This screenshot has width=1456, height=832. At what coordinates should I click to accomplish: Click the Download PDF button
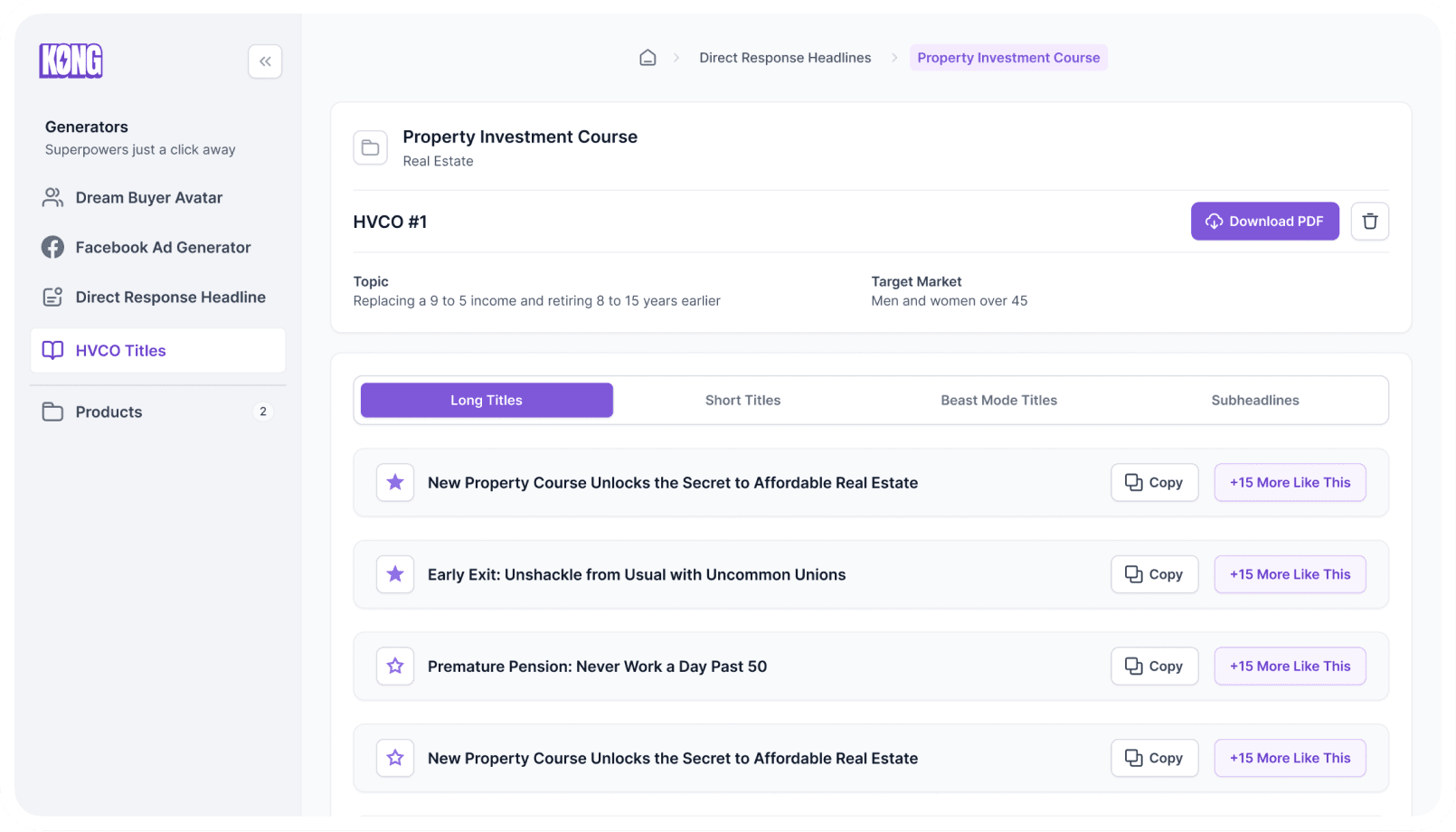coord(1264,222)
